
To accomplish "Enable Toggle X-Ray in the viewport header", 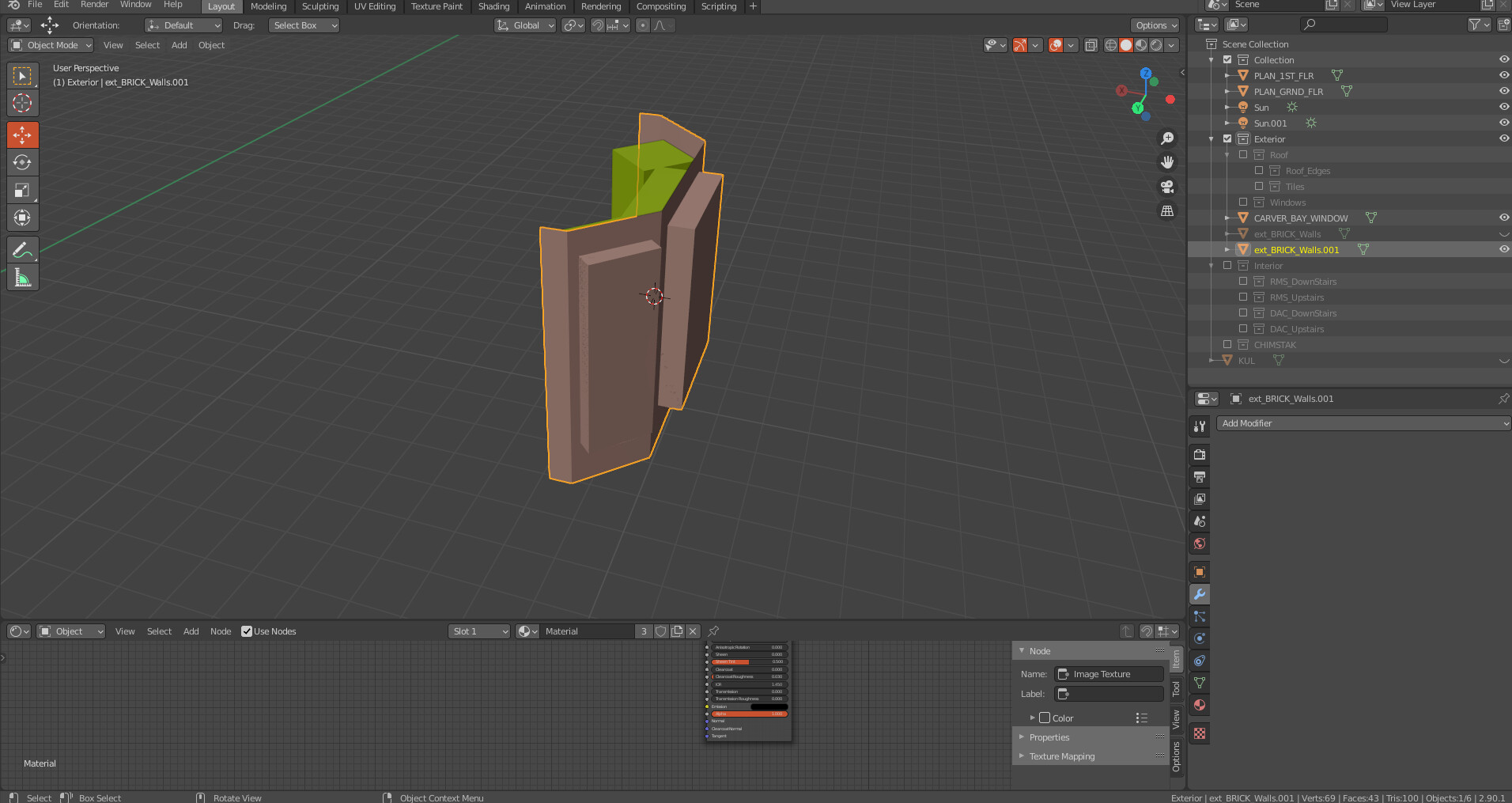I will pos(1091,45).
